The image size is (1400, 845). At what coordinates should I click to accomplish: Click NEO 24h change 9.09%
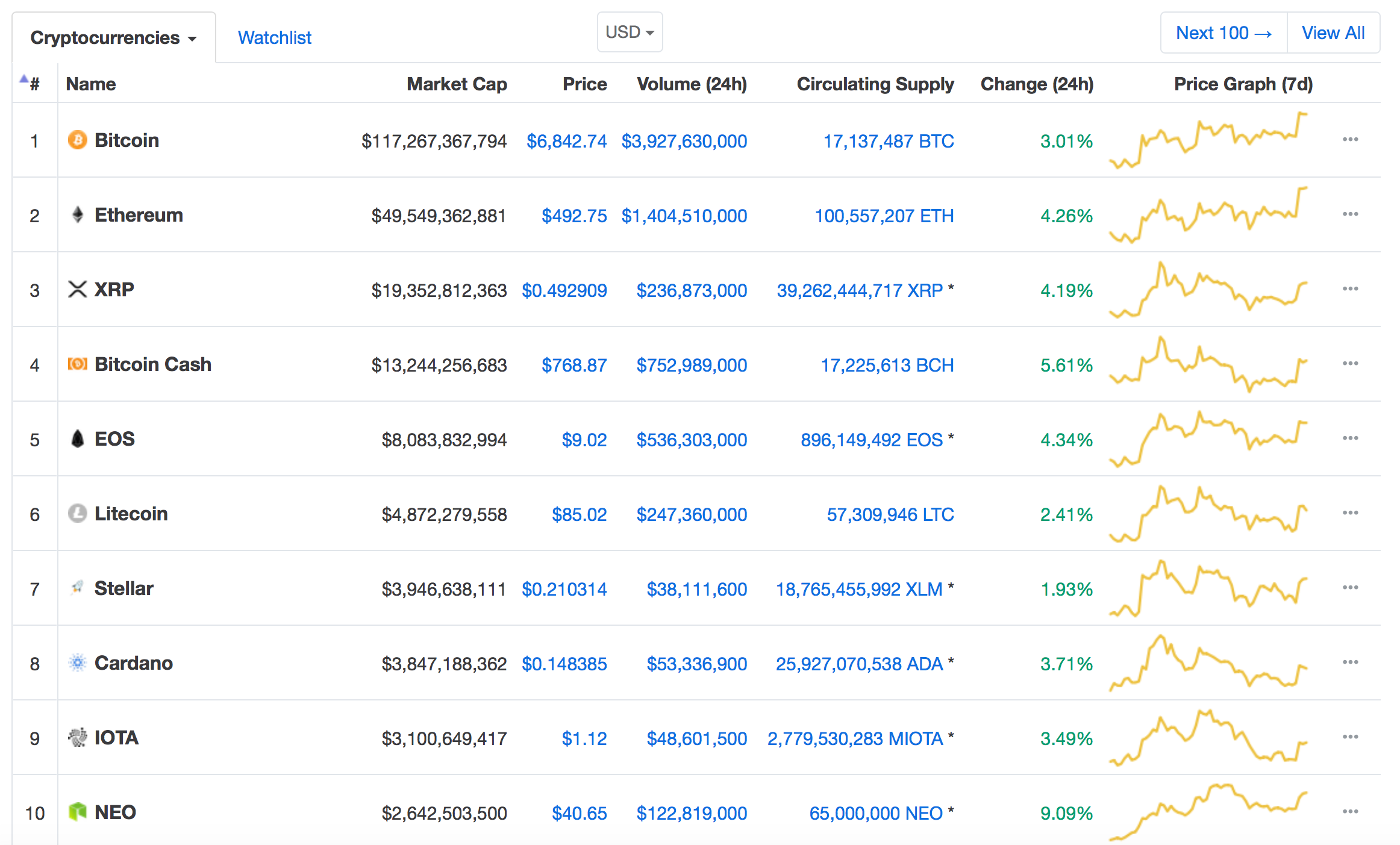(1066, 813)
